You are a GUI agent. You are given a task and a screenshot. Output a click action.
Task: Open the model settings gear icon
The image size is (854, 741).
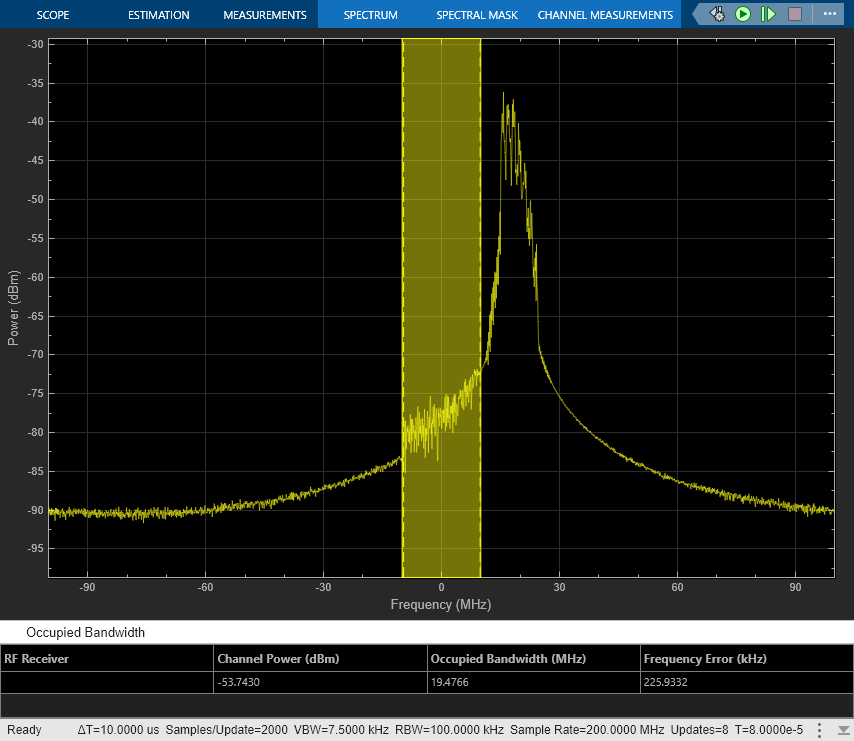717,14
